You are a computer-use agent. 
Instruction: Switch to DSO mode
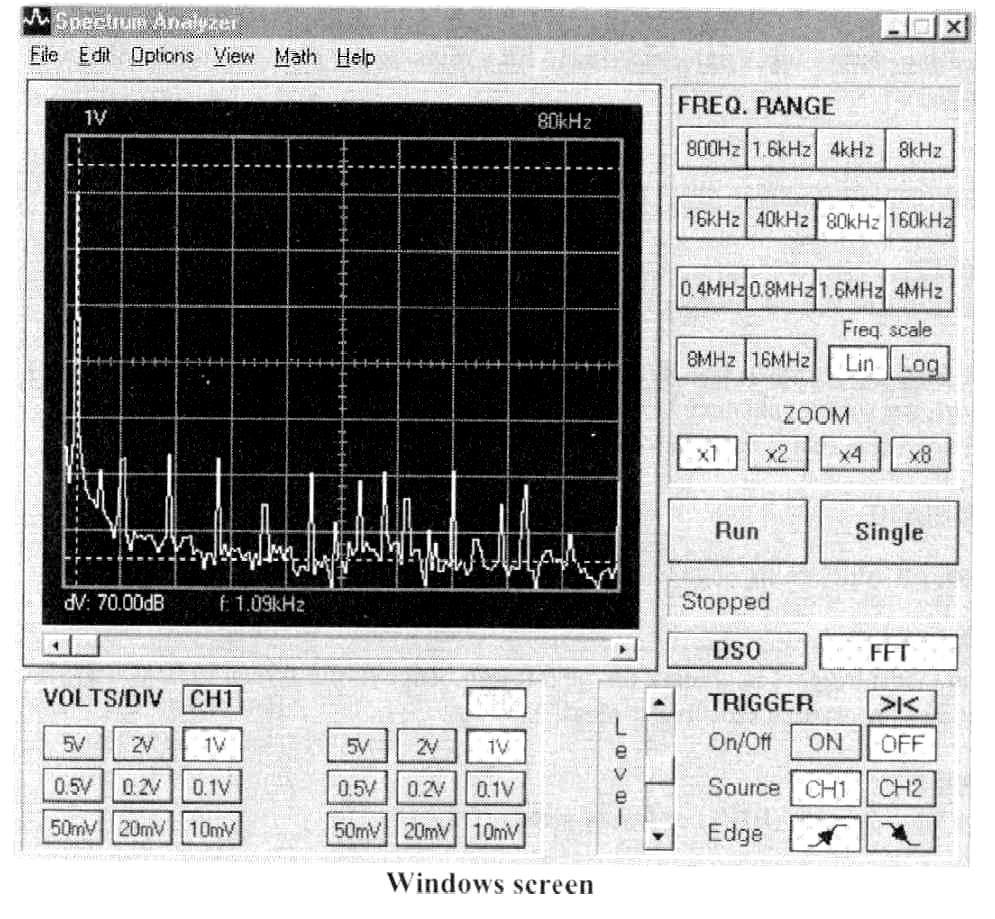[737, 651]
